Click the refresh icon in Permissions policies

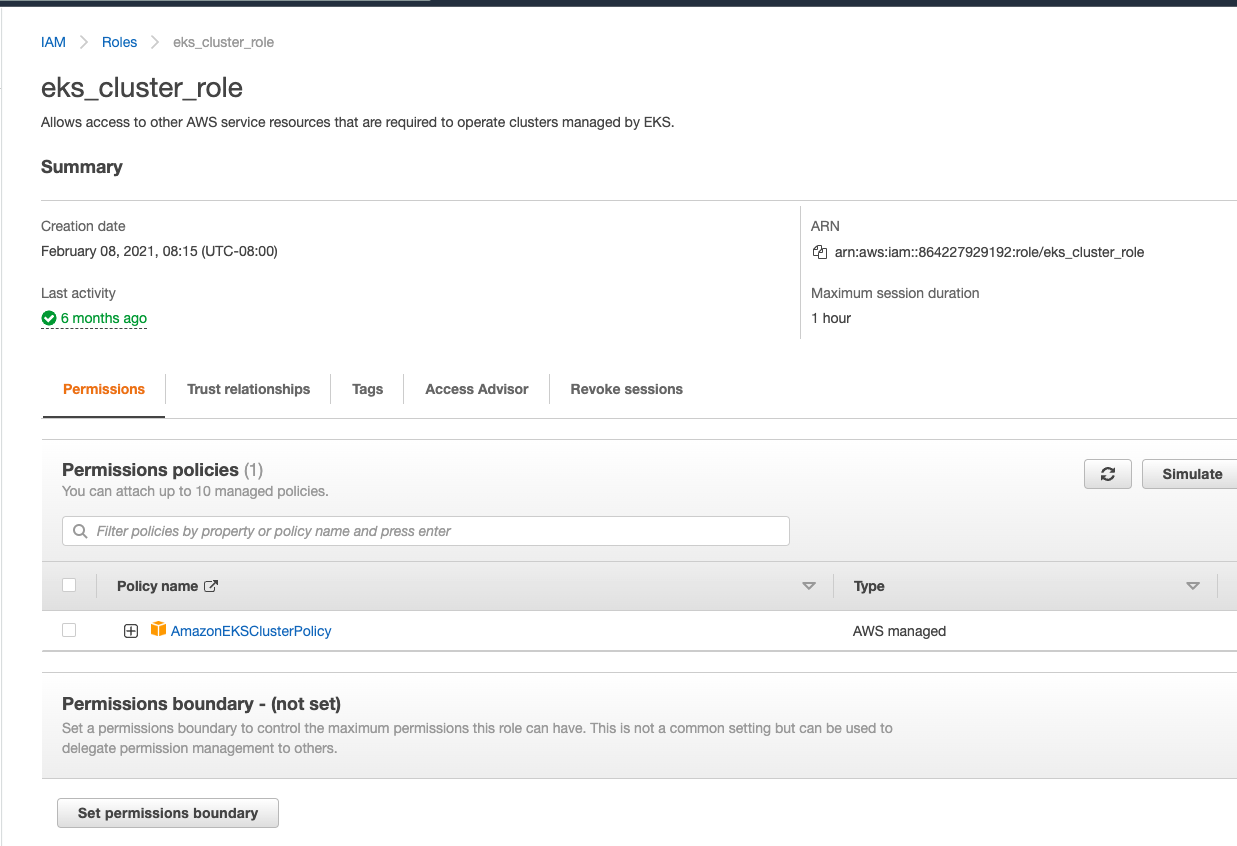pyautogui.click(x=1107, y=474)
